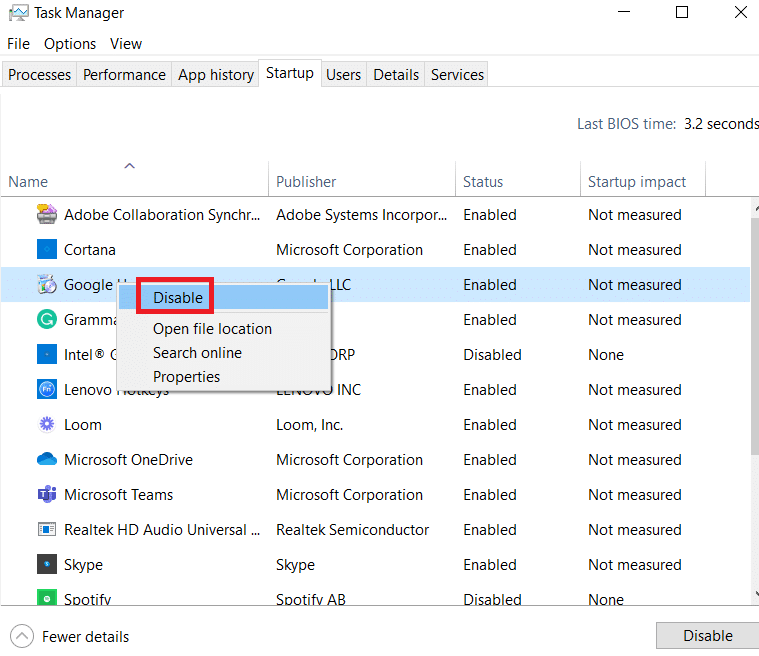
Task: Select the Microsoft Teams row name
Action: pos(119,495)
